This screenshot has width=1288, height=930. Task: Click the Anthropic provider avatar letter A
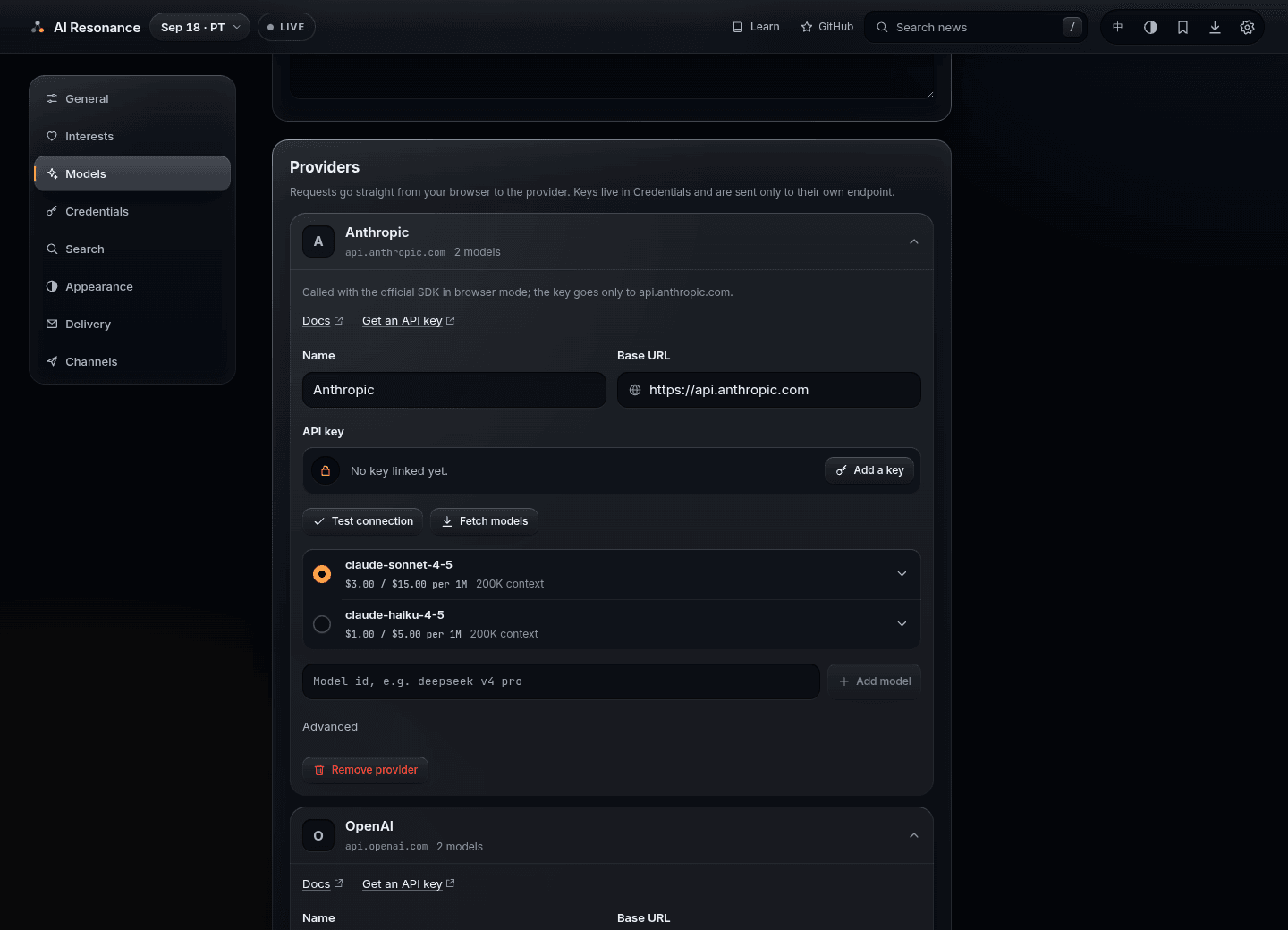(x=318, y=241)
